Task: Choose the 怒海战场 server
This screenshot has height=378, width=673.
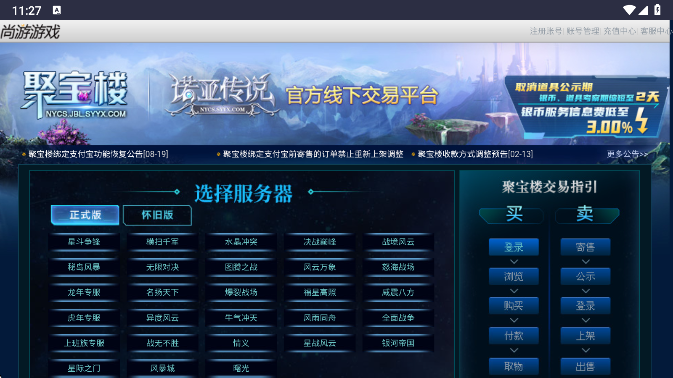Action: tap(398, 267)
